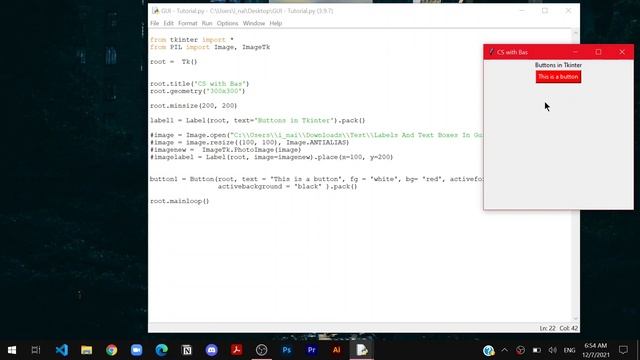Open the Edit menu in IDLE
The height and width of the screenshot is (360, 640).
(x=169, y=23)
